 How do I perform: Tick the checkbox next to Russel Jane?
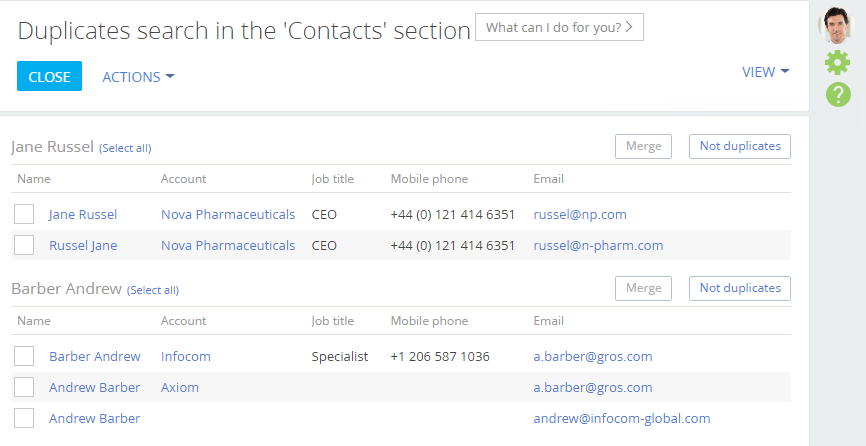click(x=24, y=245)
